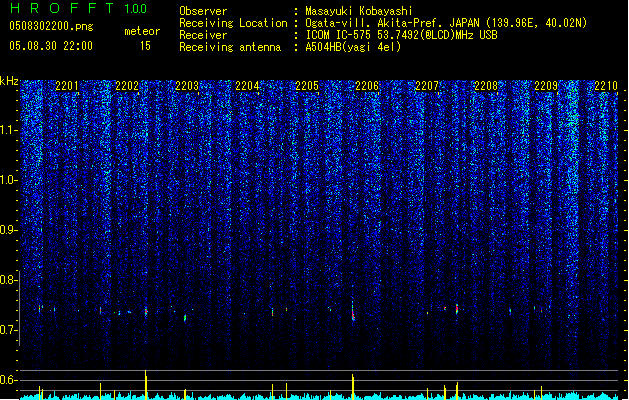629x400 pixels.
Task: Click the time marker 2201
Action: click(x=67, y=86)
